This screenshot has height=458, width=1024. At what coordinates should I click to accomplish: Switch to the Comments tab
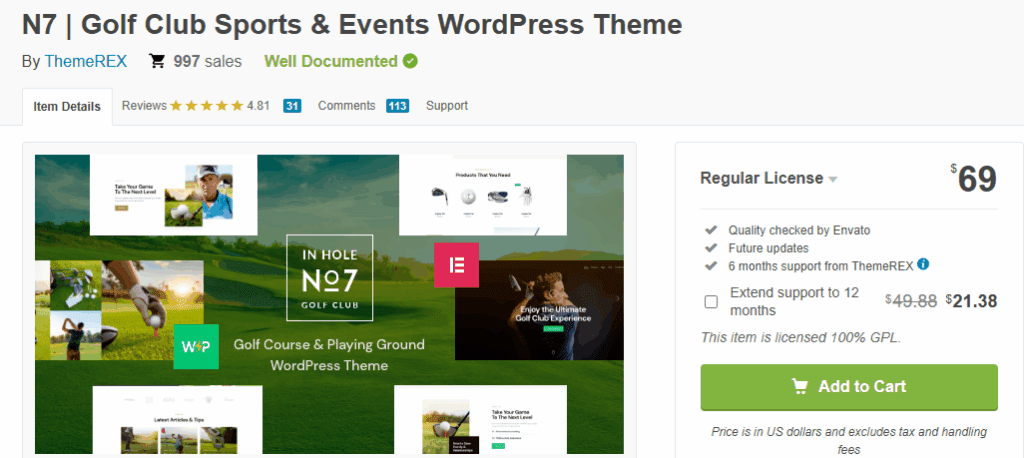(x=347, y=106)
